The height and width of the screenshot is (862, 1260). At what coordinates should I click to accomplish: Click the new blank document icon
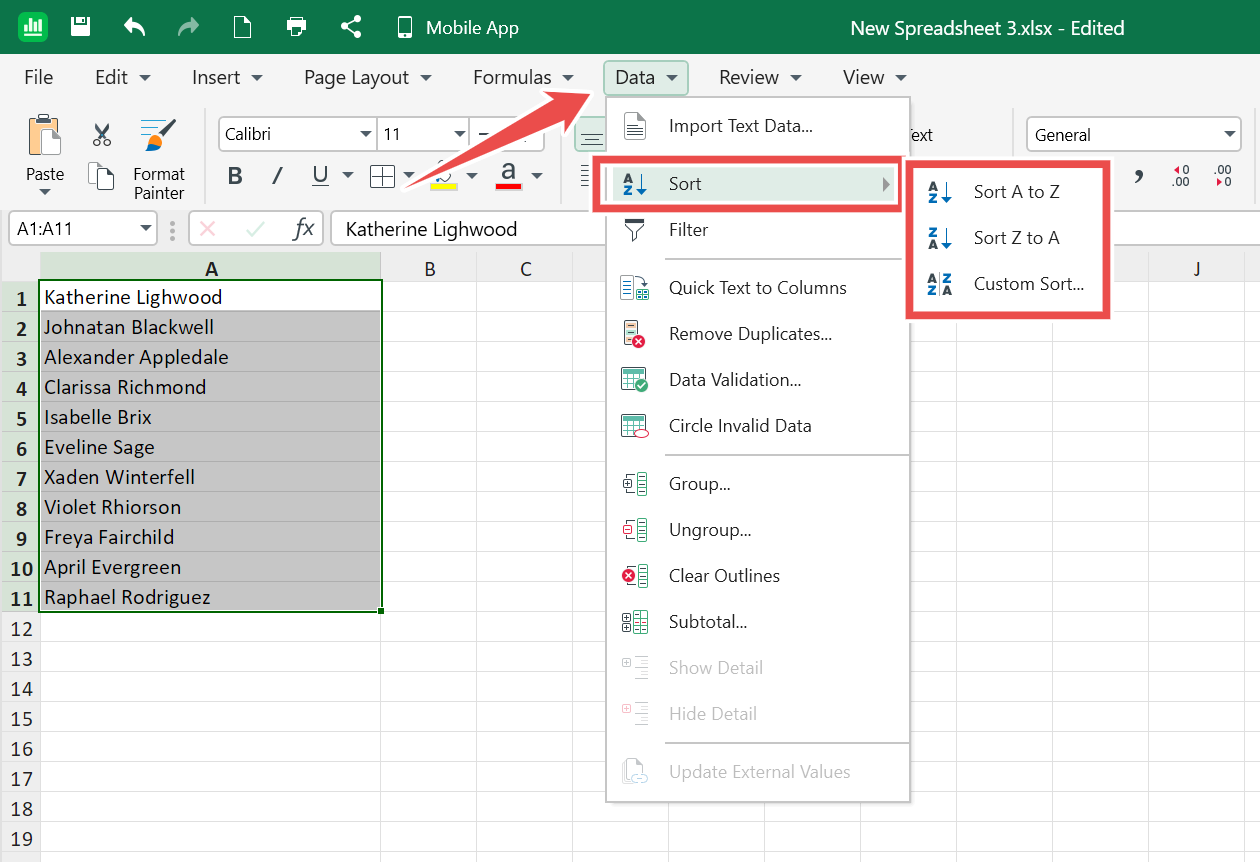tap(242, 27)
